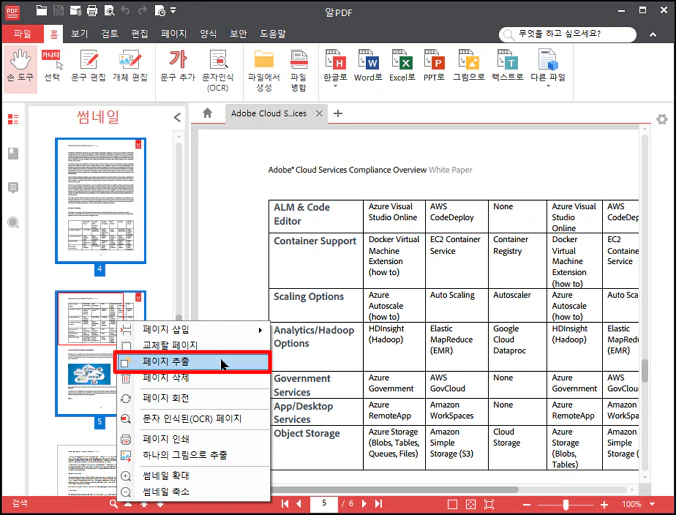
Task: Click the 무엇을 하고 싶으세요? search box
Action: pyautogui.click(x=567, y=34)
